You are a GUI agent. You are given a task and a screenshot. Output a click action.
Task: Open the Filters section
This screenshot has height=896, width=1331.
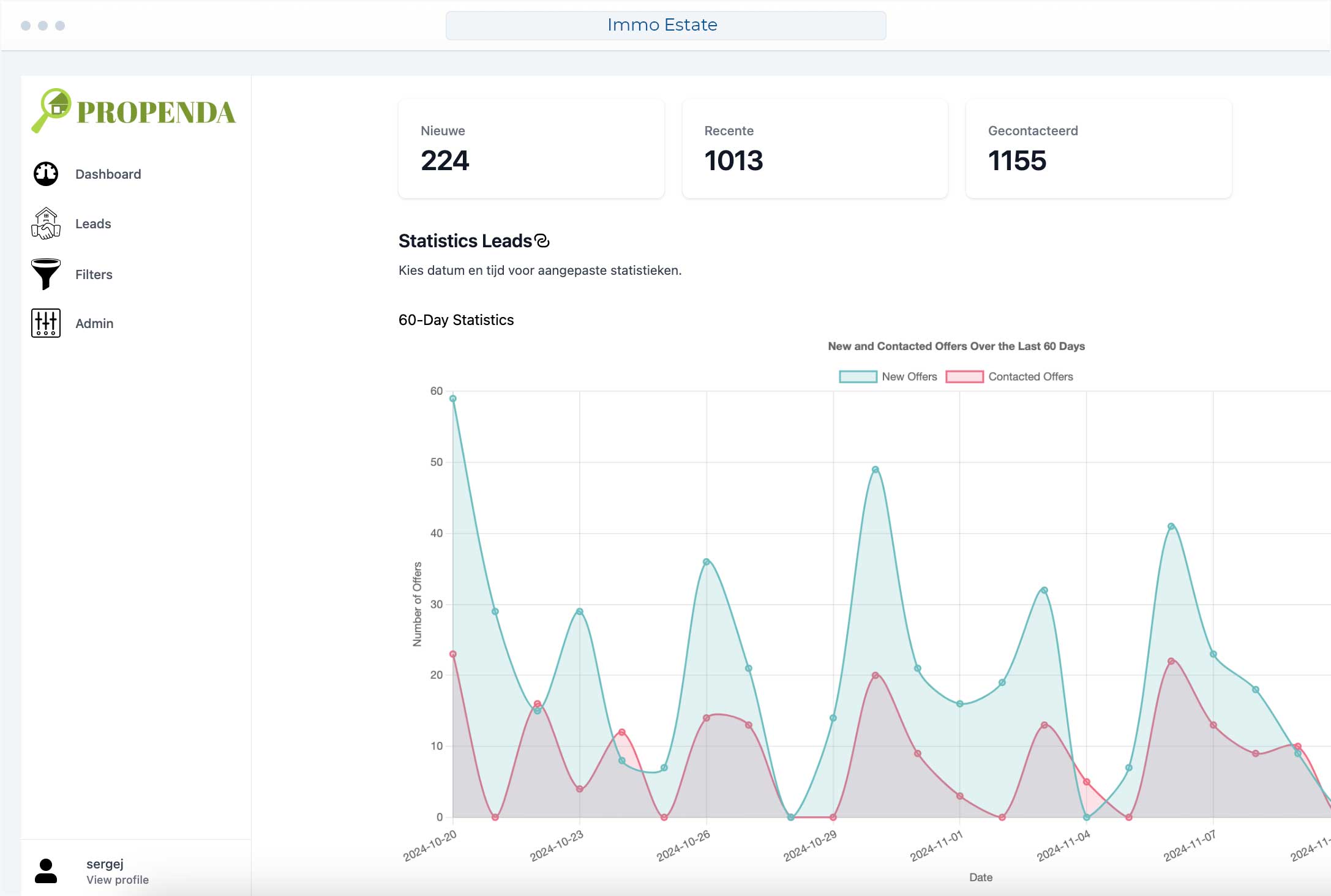pos(94,275)
